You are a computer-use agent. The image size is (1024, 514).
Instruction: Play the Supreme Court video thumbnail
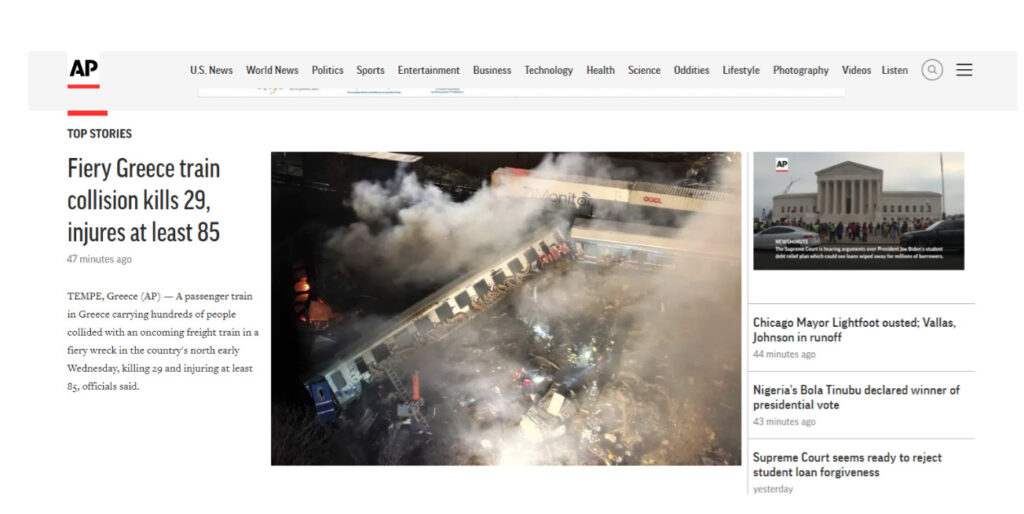coord(858,211)
